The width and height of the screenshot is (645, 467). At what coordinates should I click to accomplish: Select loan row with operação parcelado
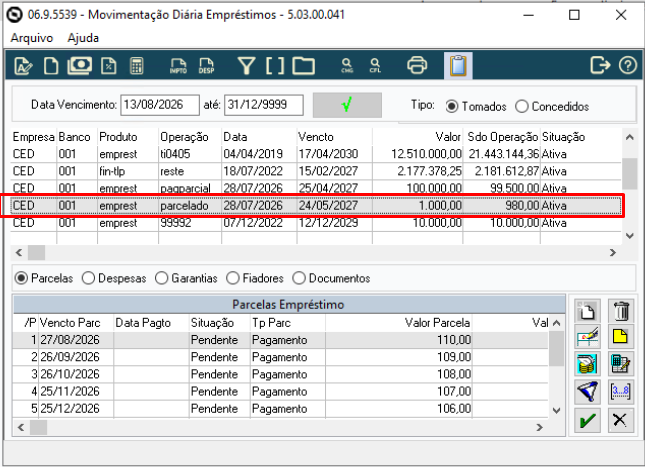coord(316,205)
